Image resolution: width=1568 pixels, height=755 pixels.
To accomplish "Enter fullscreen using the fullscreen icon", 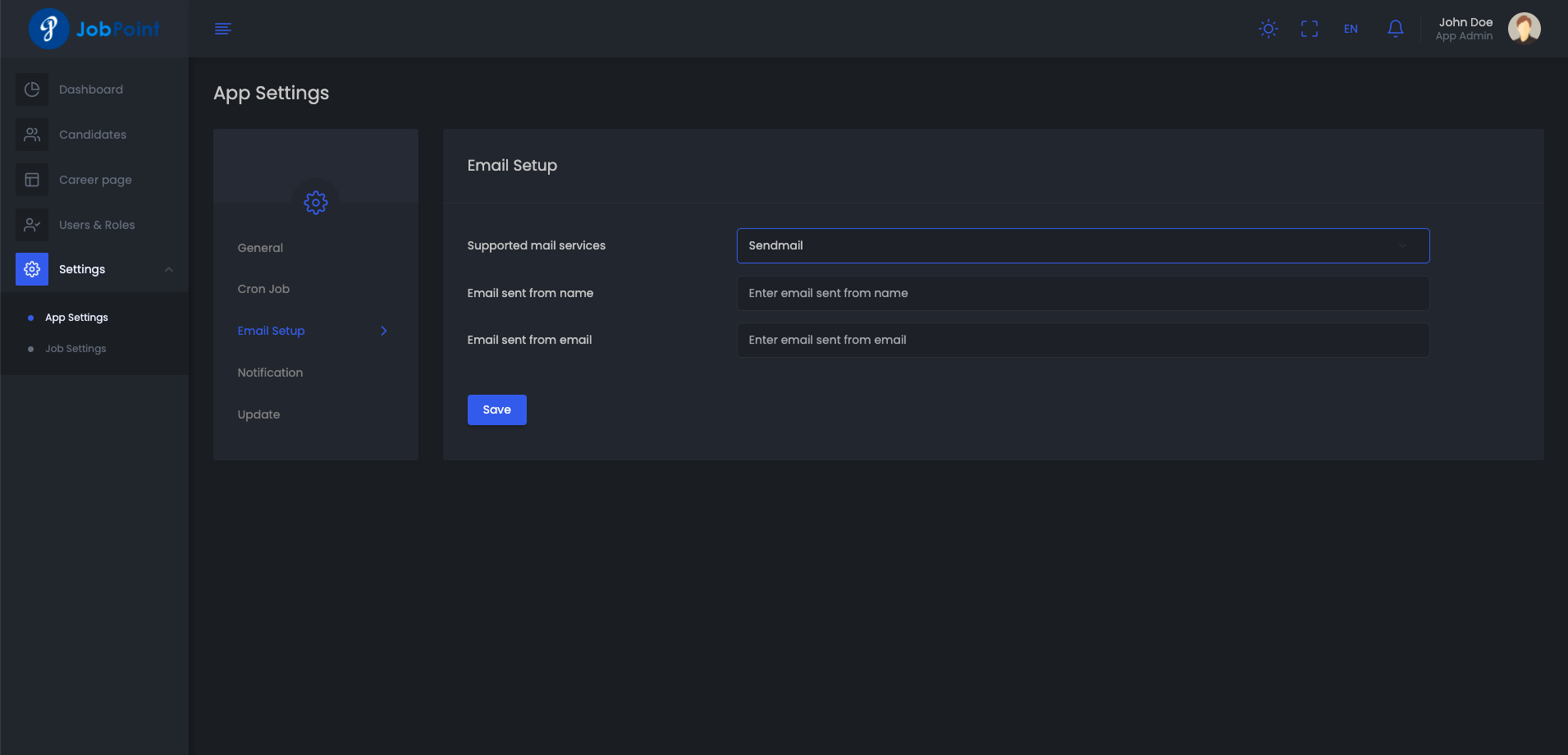I will pyautogui.click(x=1309, y=29).
